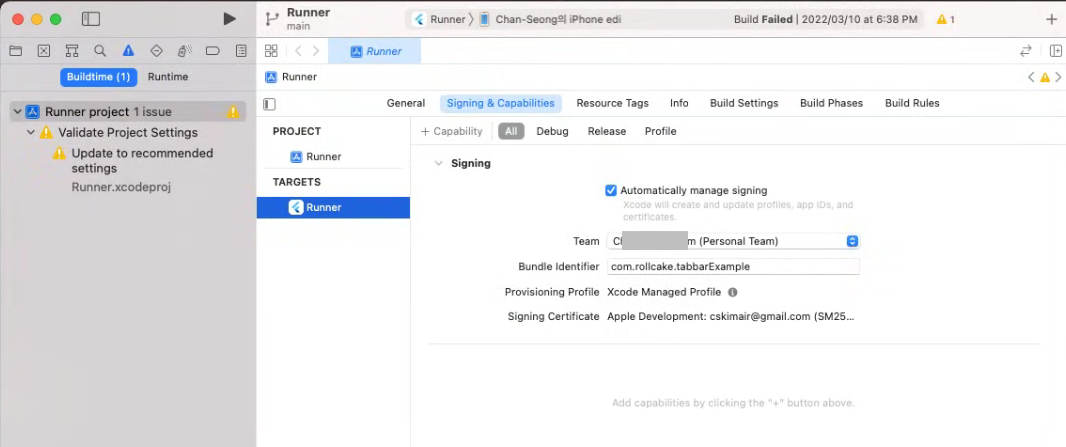Screen dimensions: 1066x447
Task: Add an editor on the right
Action: pyautogui.click(x=1056, y=51)
